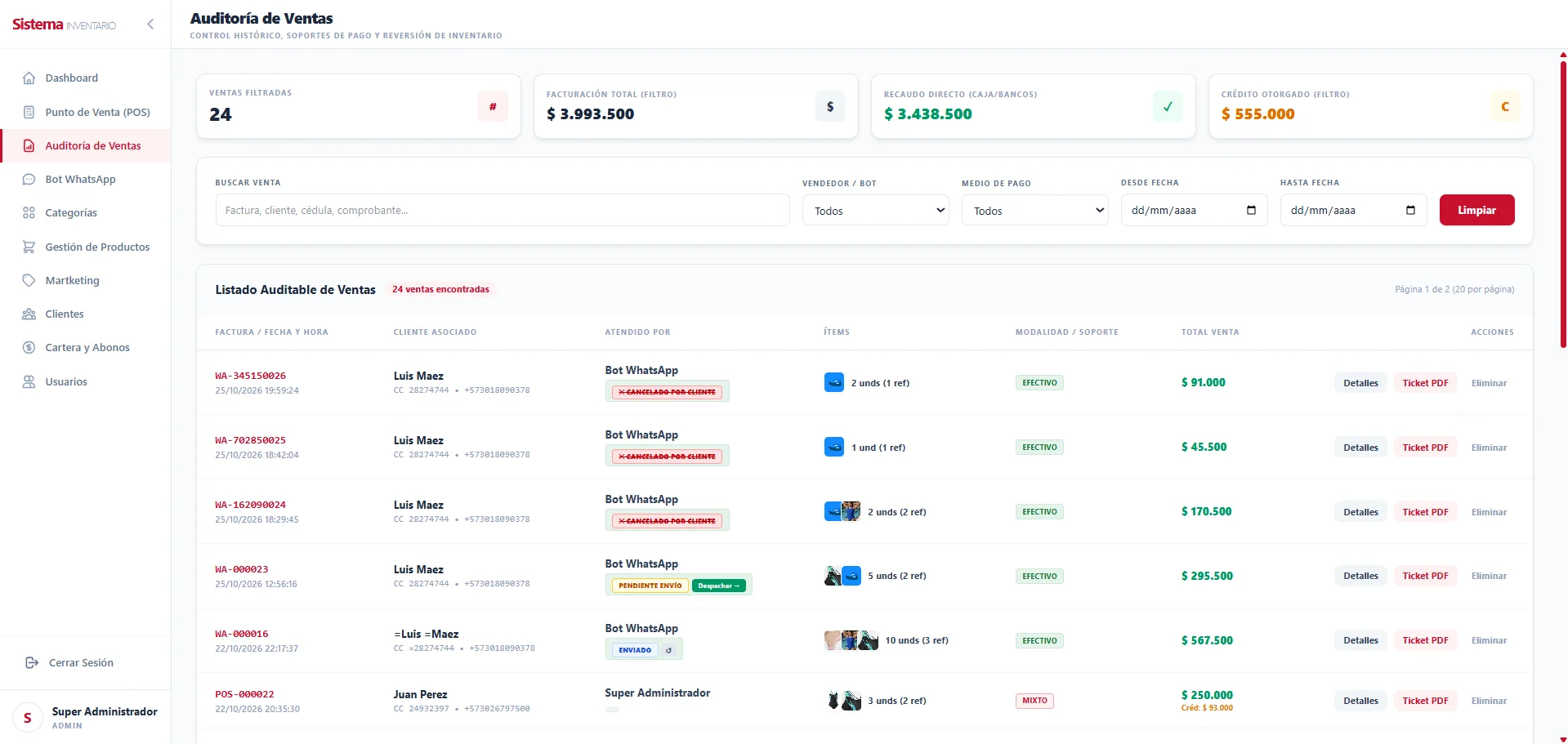The height and width of the screenshot is (744, 1568).
Task: Open the Bot WhatsApp chat icon
Action: coord(29,180)
